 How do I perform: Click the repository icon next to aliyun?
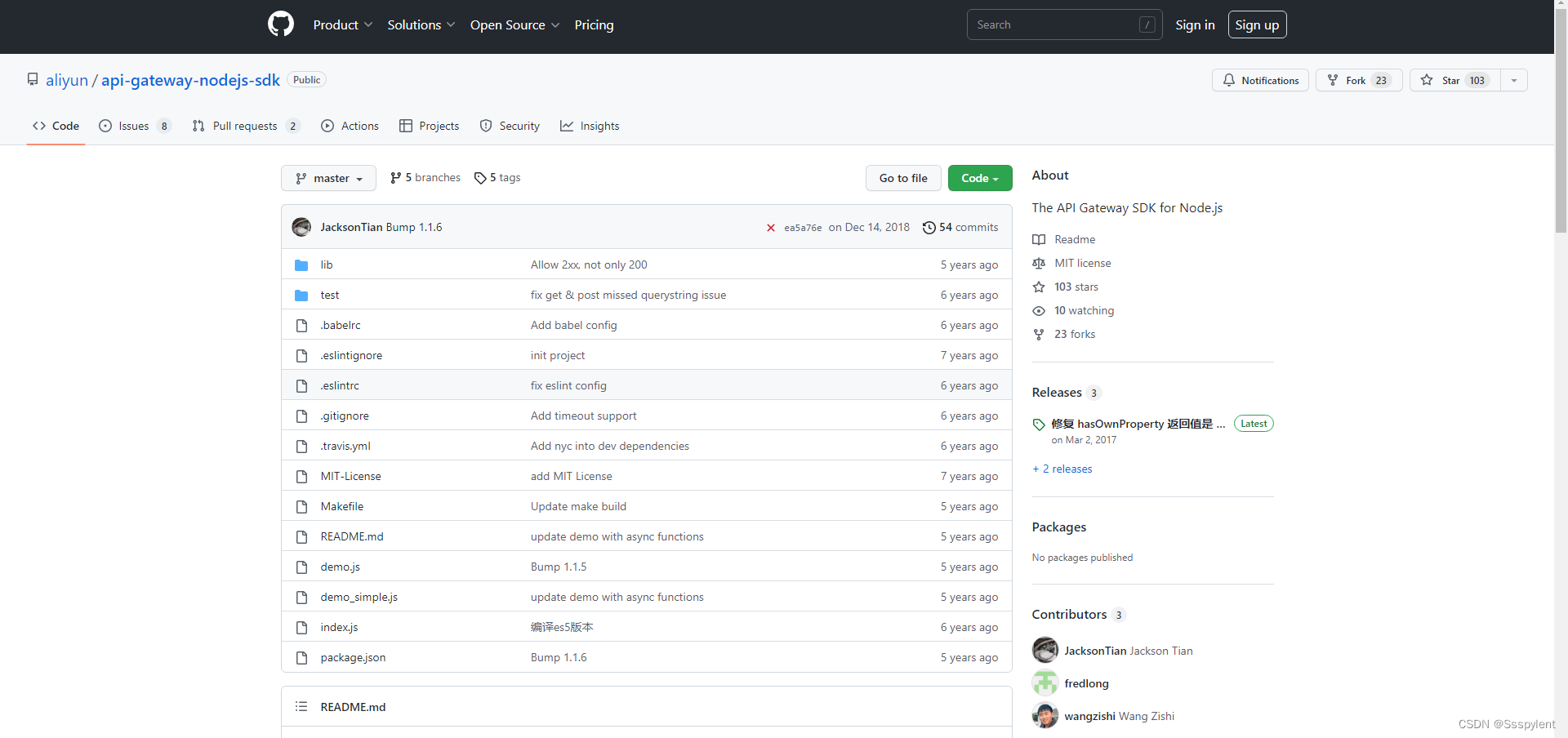click(x=33, y=79)
